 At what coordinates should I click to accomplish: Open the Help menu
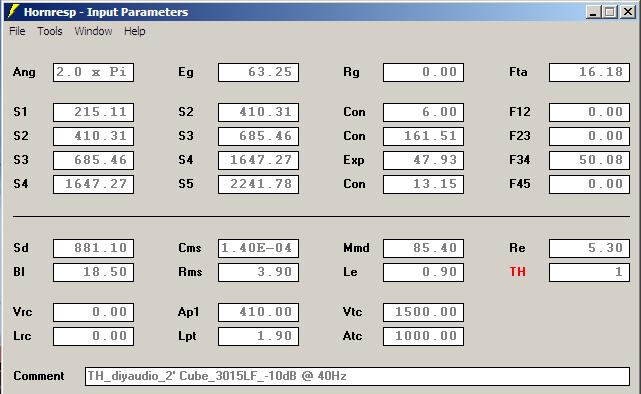tap(134, 31)
